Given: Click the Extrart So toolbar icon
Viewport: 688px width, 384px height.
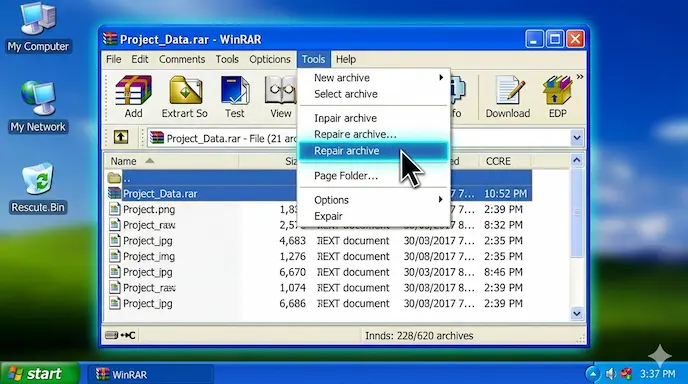Looking at the screenshot, I should coord(185,90).
